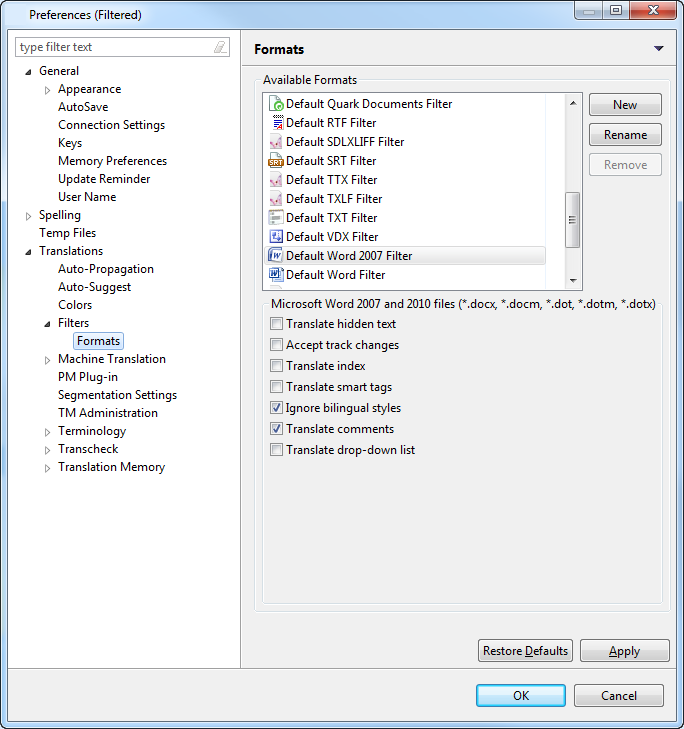The image size is (684, 729).
Task: Clear the filter text with eraser icon
Action: click(220, 47)
